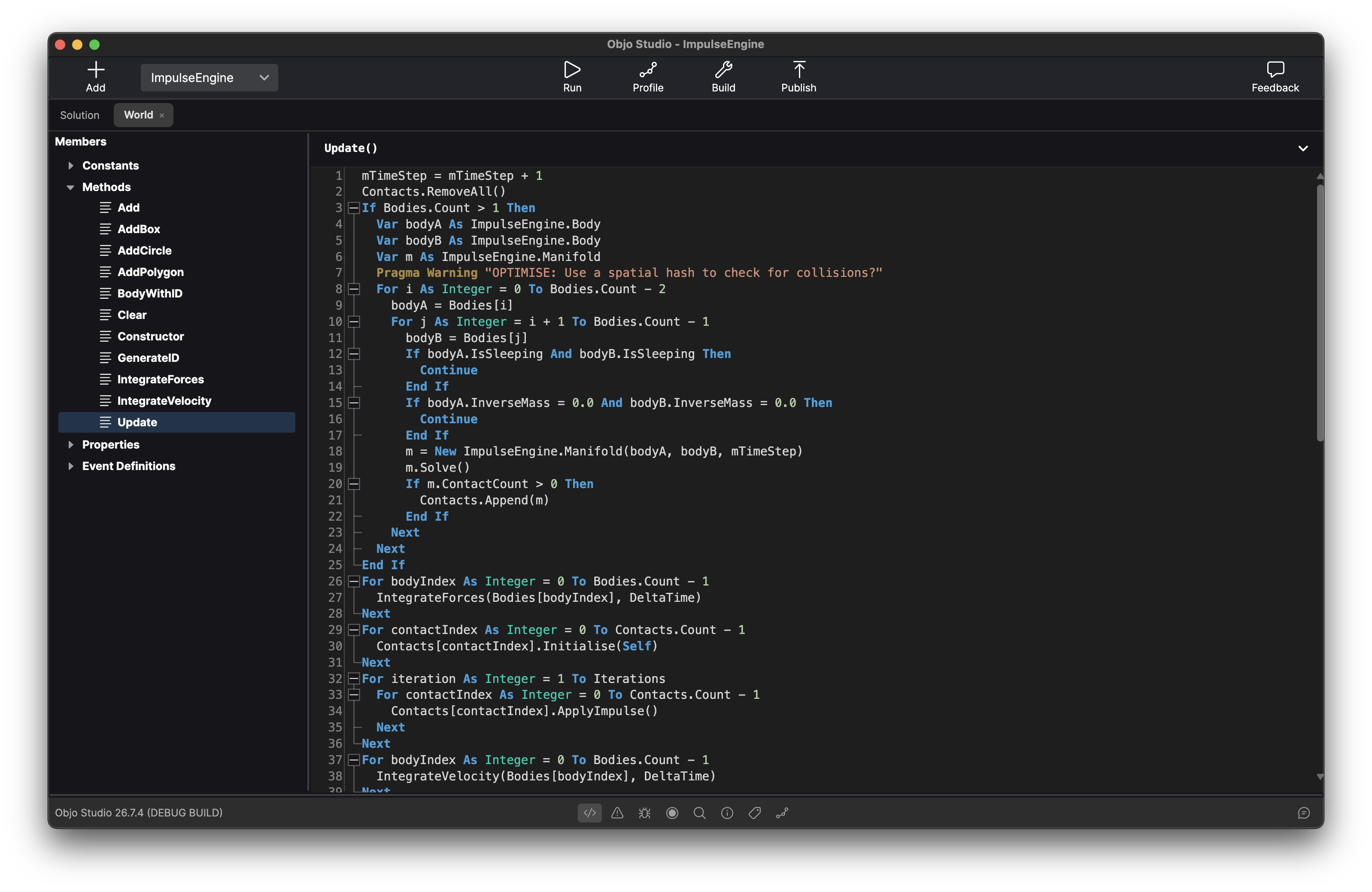
Task: Click the m.Solve() line in editor
Action: (x=437, y=467)
